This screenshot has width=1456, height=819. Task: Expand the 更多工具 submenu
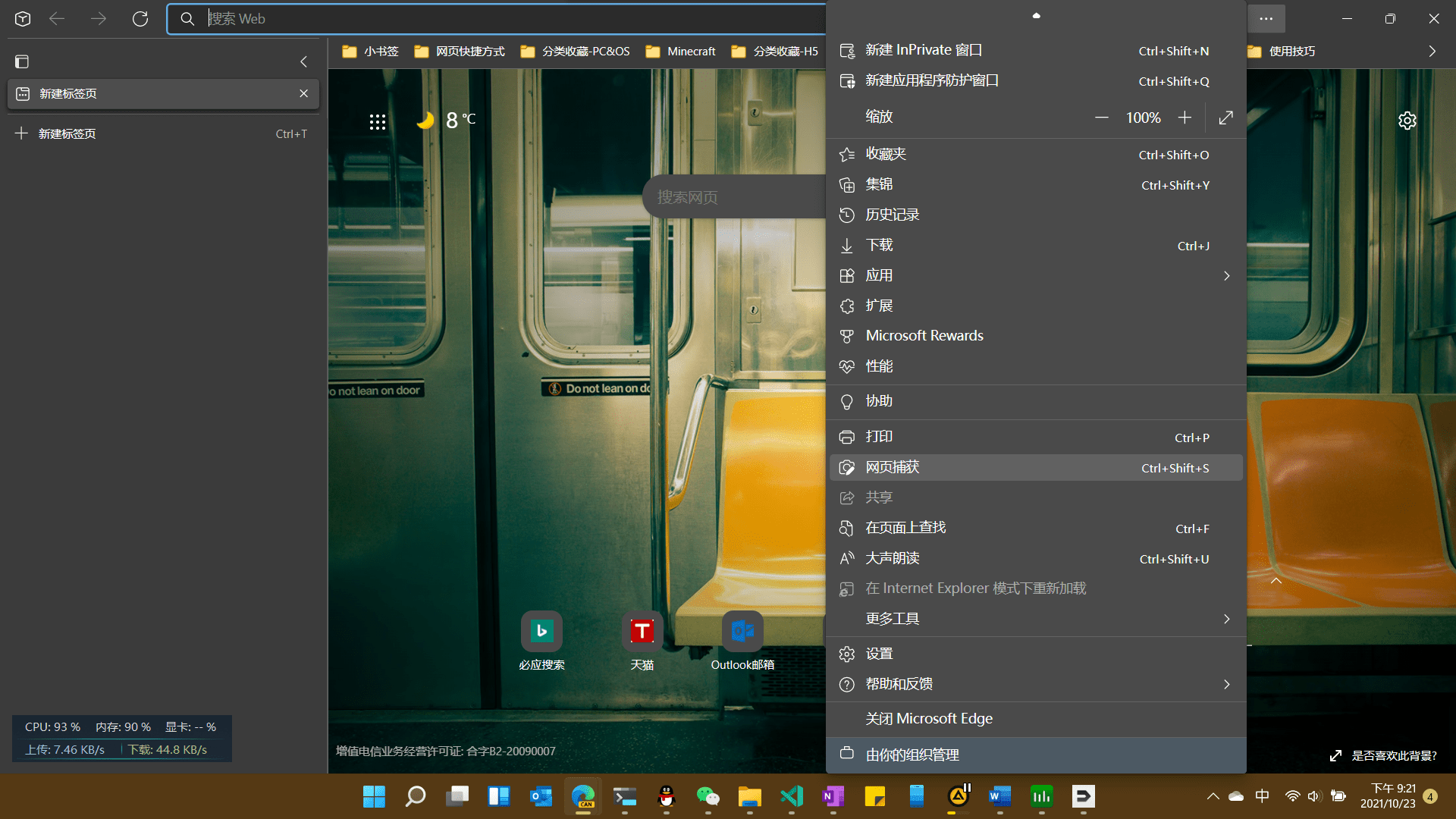pos(1225,619)
